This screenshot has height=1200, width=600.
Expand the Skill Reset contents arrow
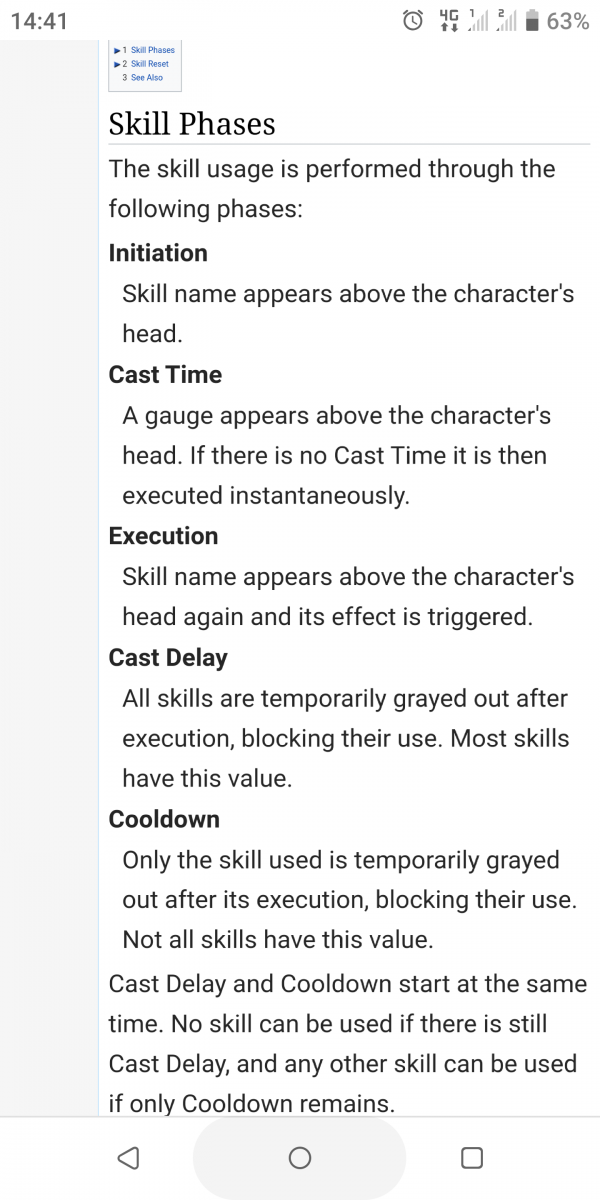[x=118, y=64]
